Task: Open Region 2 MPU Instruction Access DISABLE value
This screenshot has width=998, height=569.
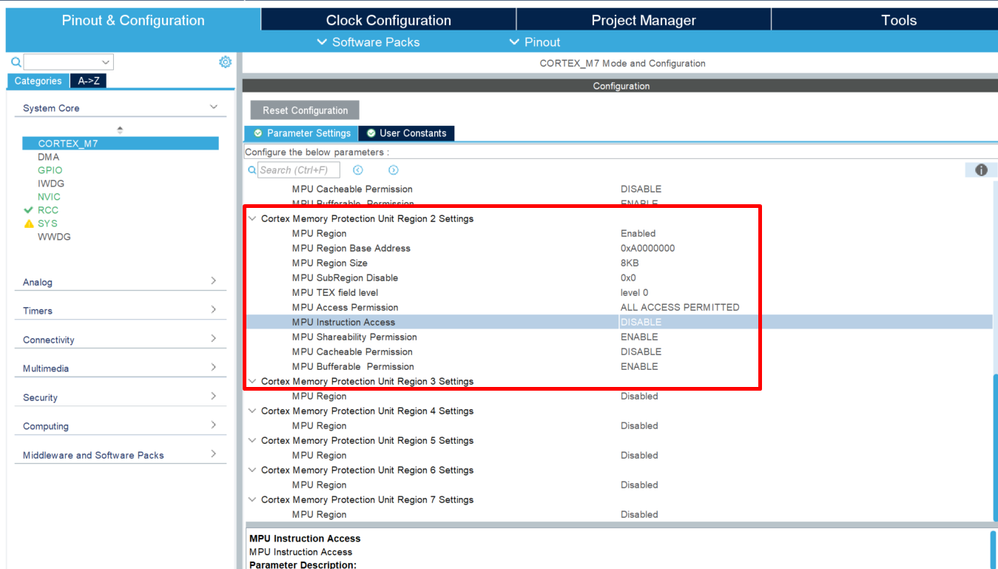Action: click(x=641, y=322)
